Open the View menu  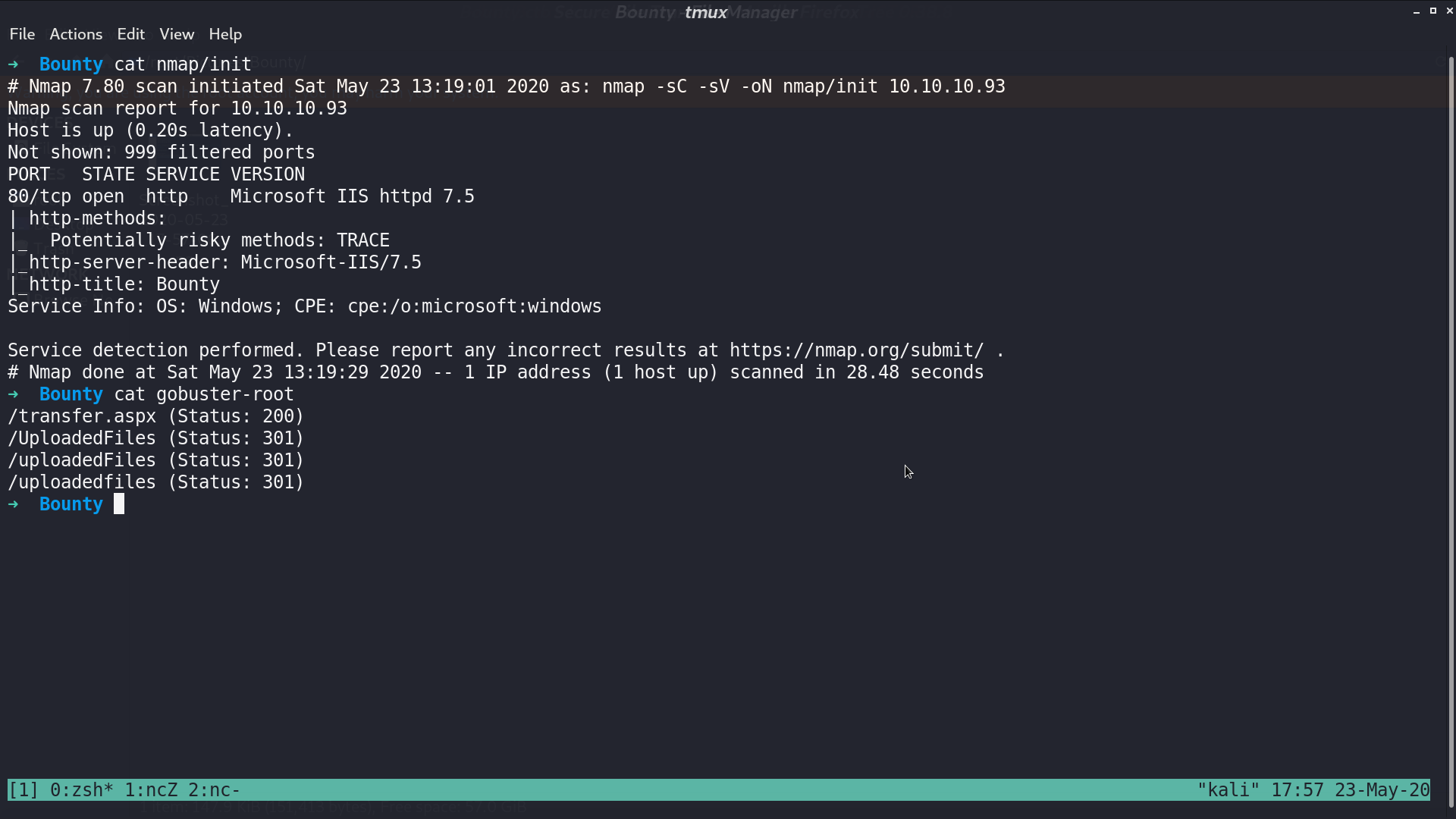[177, 34]
